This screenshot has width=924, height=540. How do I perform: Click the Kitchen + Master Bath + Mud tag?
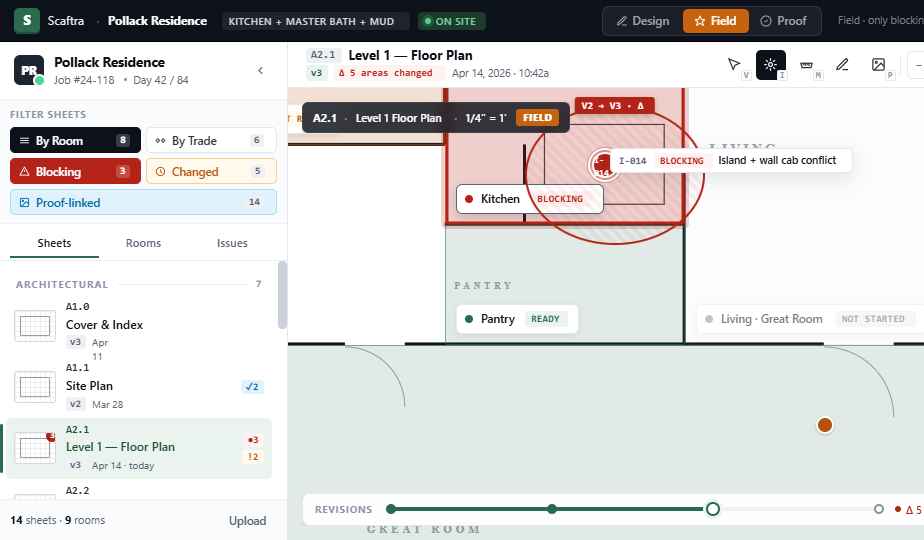(x=315, y=21)
